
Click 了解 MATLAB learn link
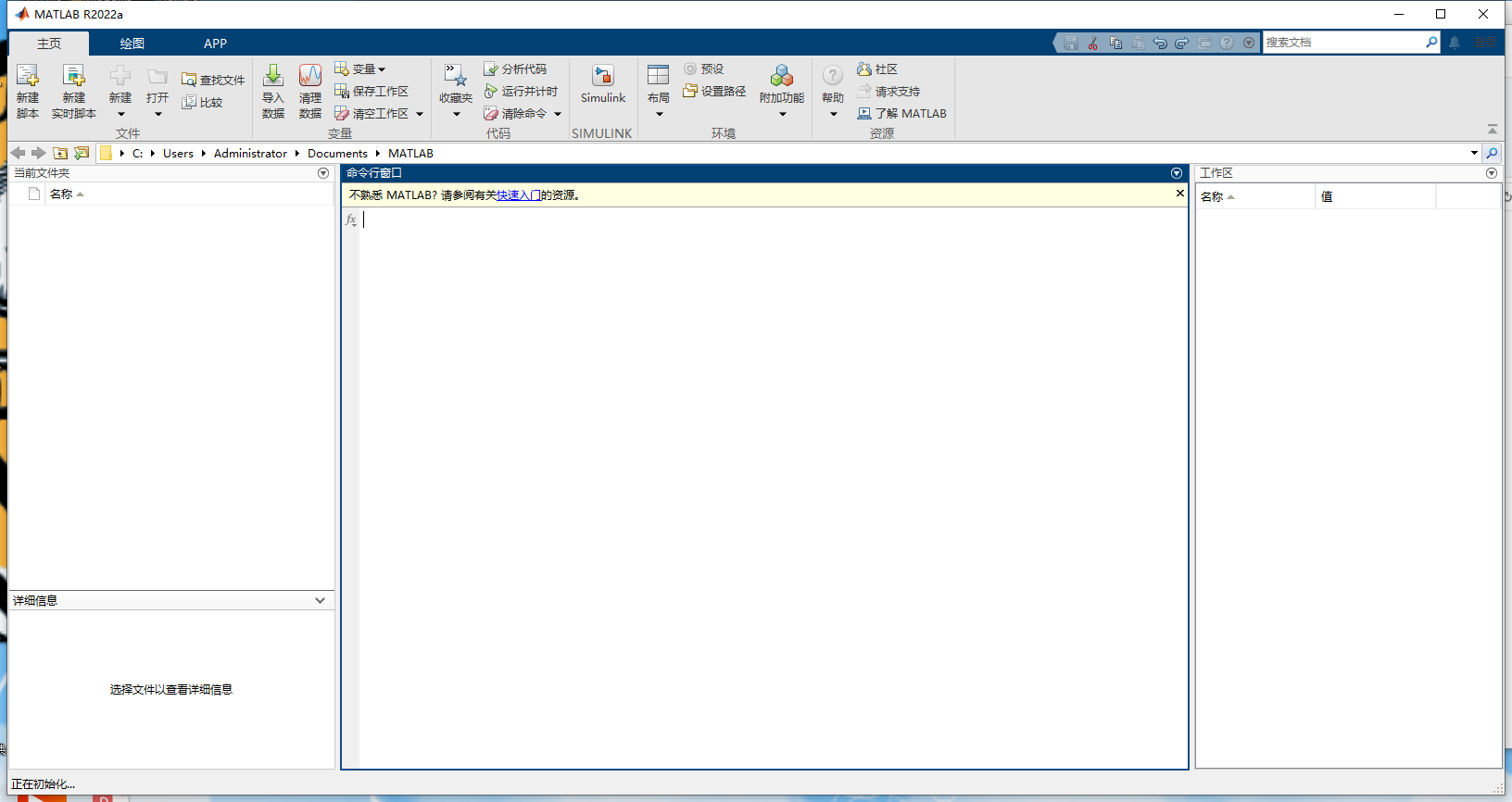point(901,113)
